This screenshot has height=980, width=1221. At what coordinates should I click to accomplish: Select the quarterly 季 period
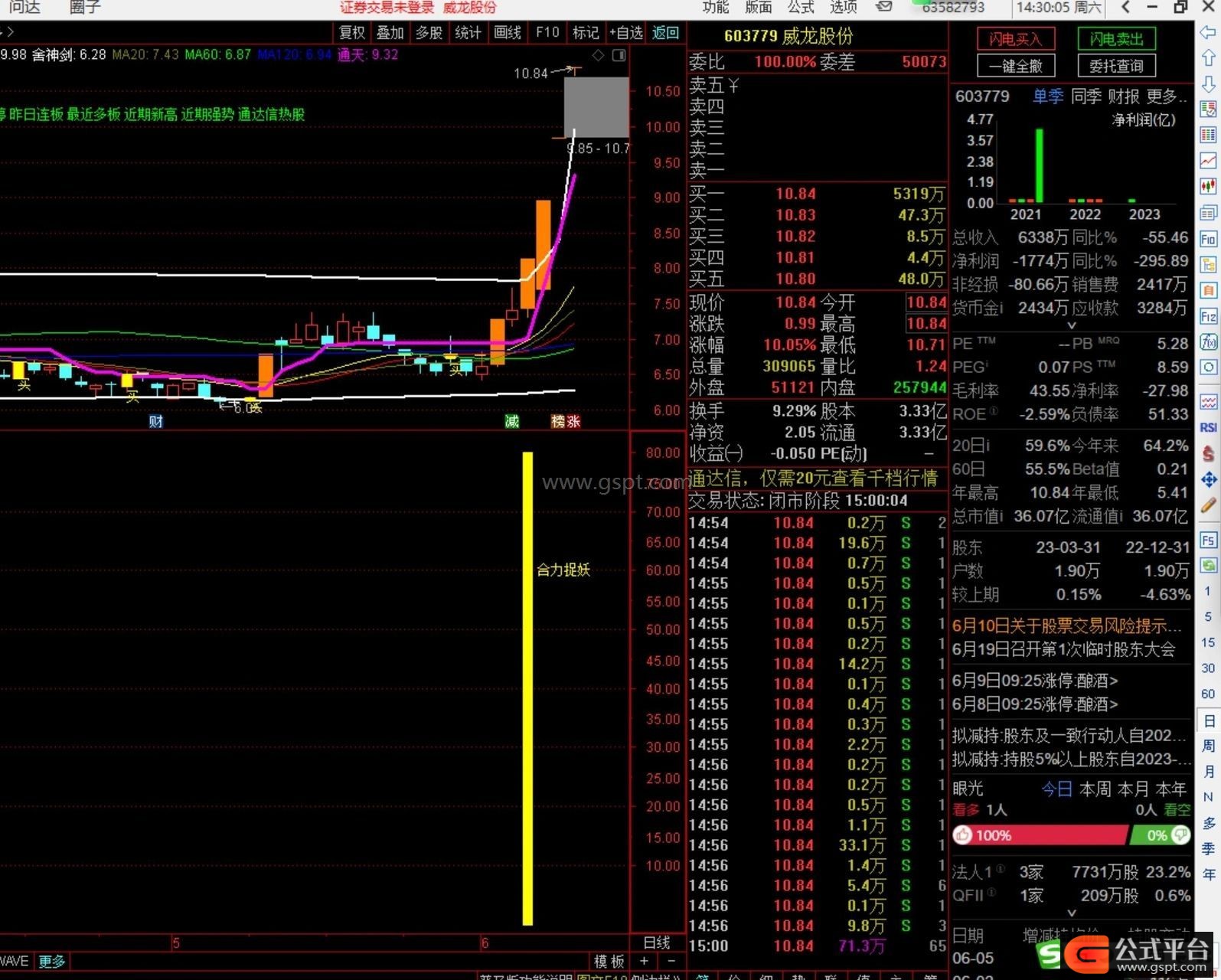[1208, 848]
